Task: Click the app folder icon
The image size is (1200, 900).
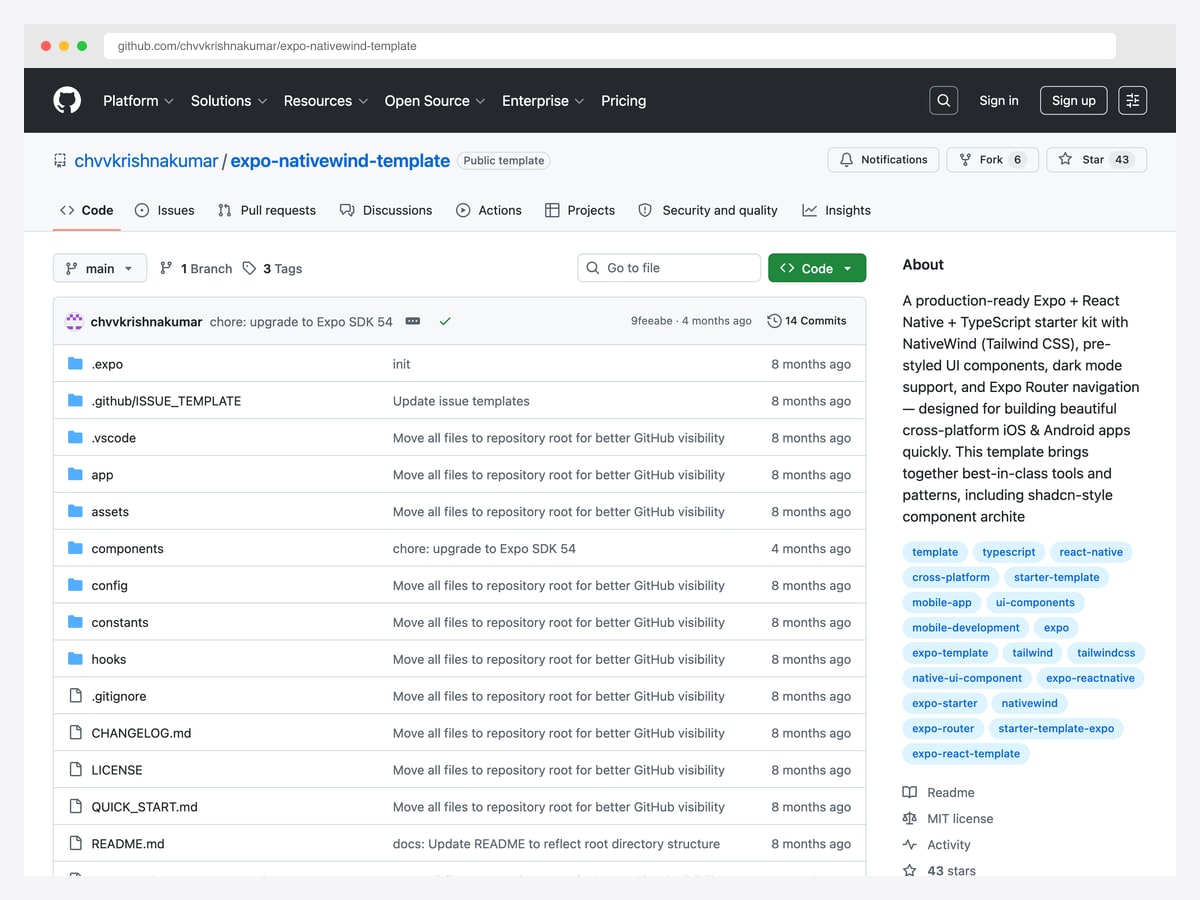Action: 75,475
